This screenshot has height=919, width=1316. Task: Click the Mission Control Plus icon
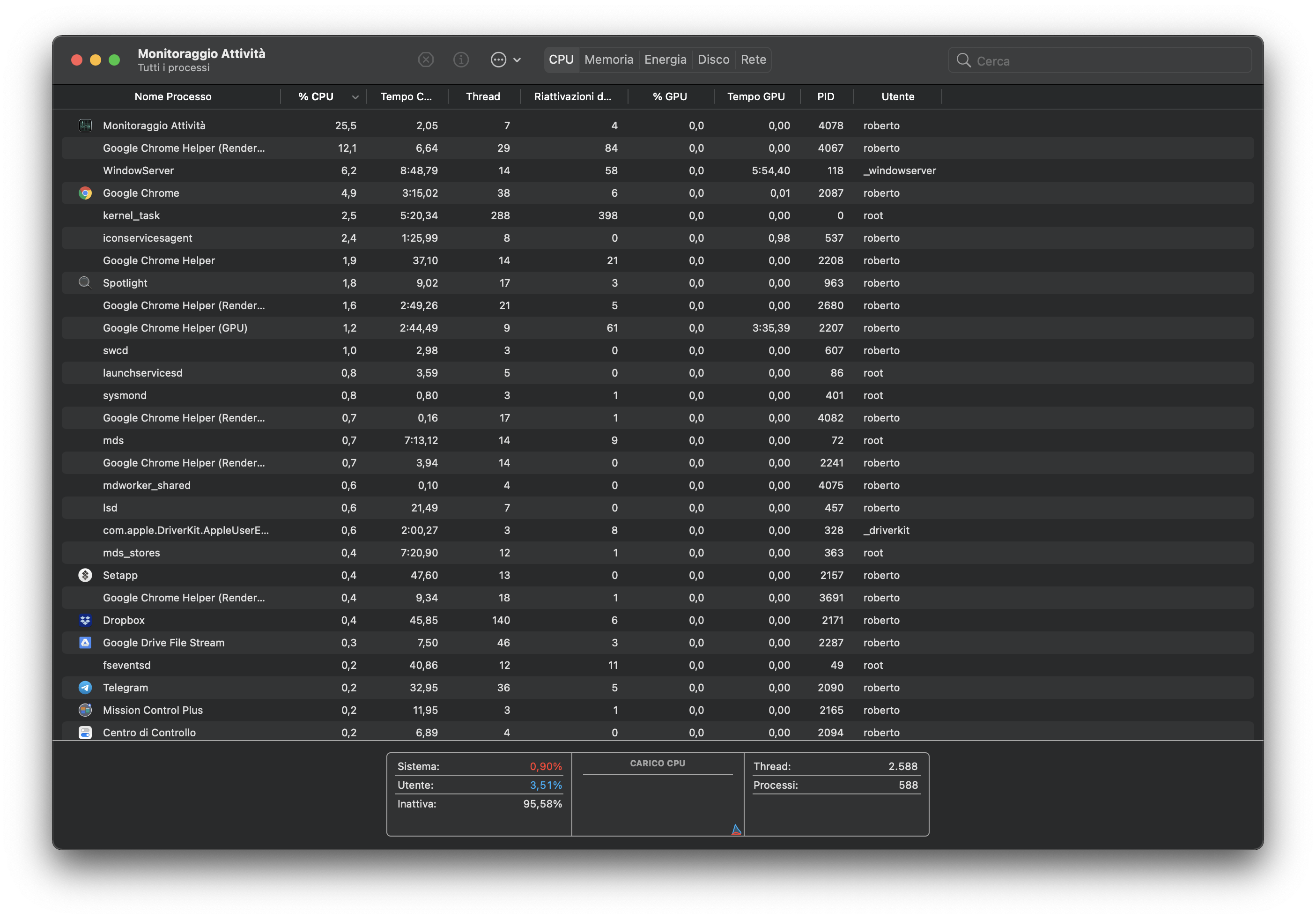85,710
